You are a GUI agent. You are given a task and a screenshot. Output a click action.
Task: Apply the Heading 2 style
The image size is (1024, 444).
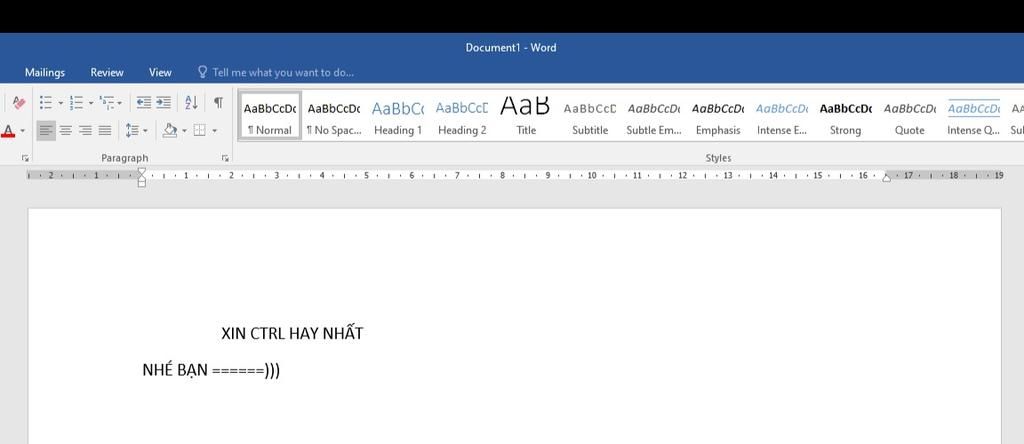pyautogui.click(x=462, y=116)
